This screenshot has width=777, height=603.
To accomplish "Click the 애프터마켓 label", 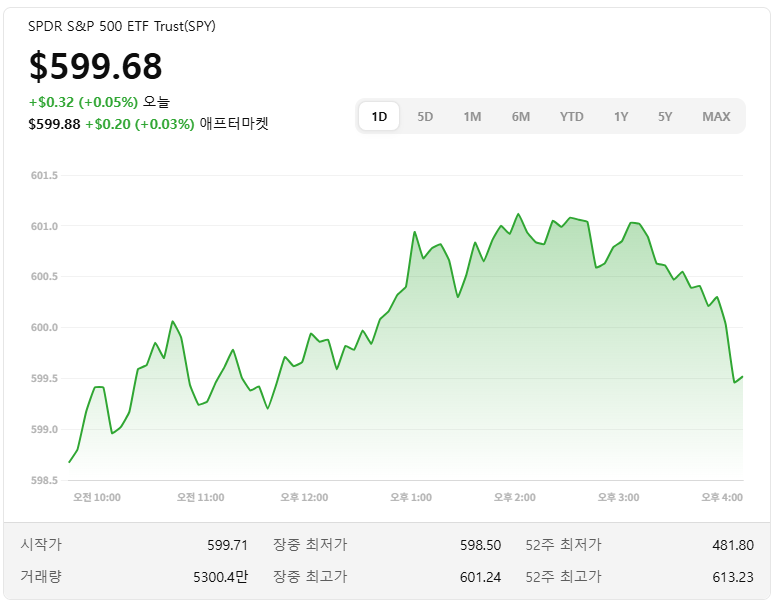I will point(234,123).
